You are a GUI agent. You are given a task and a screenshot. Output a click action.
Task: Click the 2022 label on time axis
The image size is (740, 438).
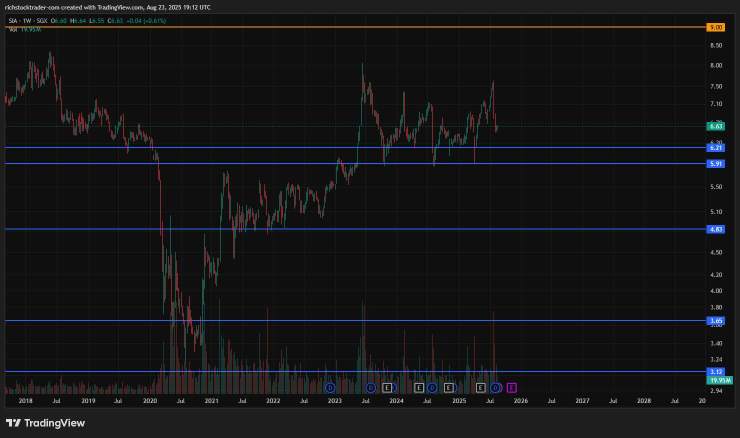[x=273, y=401]
